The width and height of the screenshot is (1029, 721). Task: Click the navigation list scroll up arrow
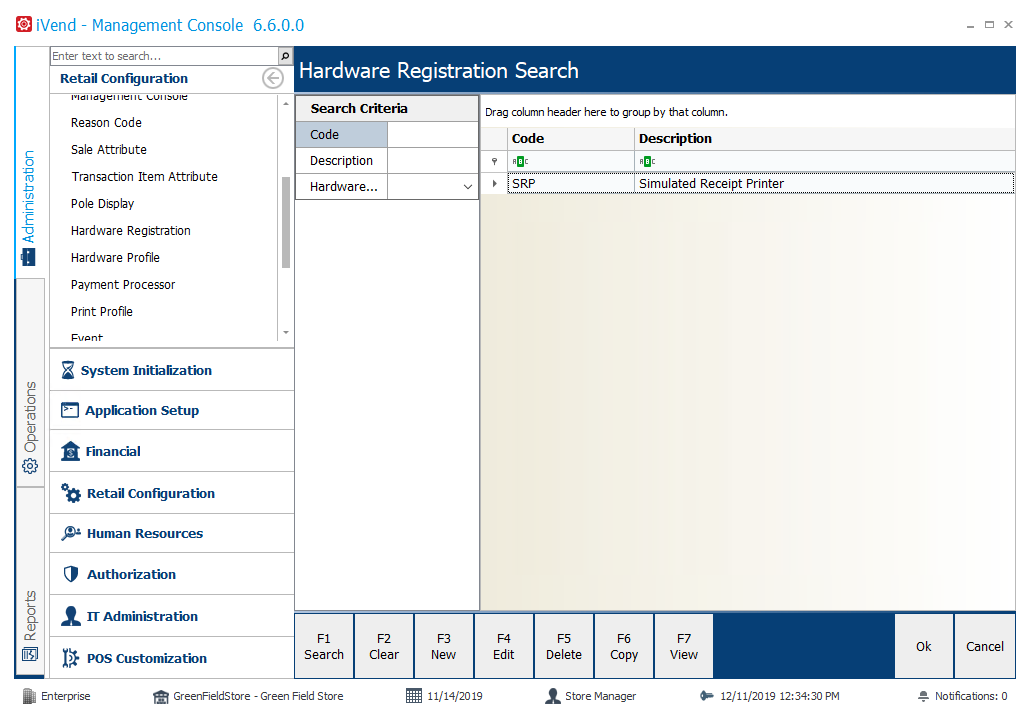coord(285,104)
